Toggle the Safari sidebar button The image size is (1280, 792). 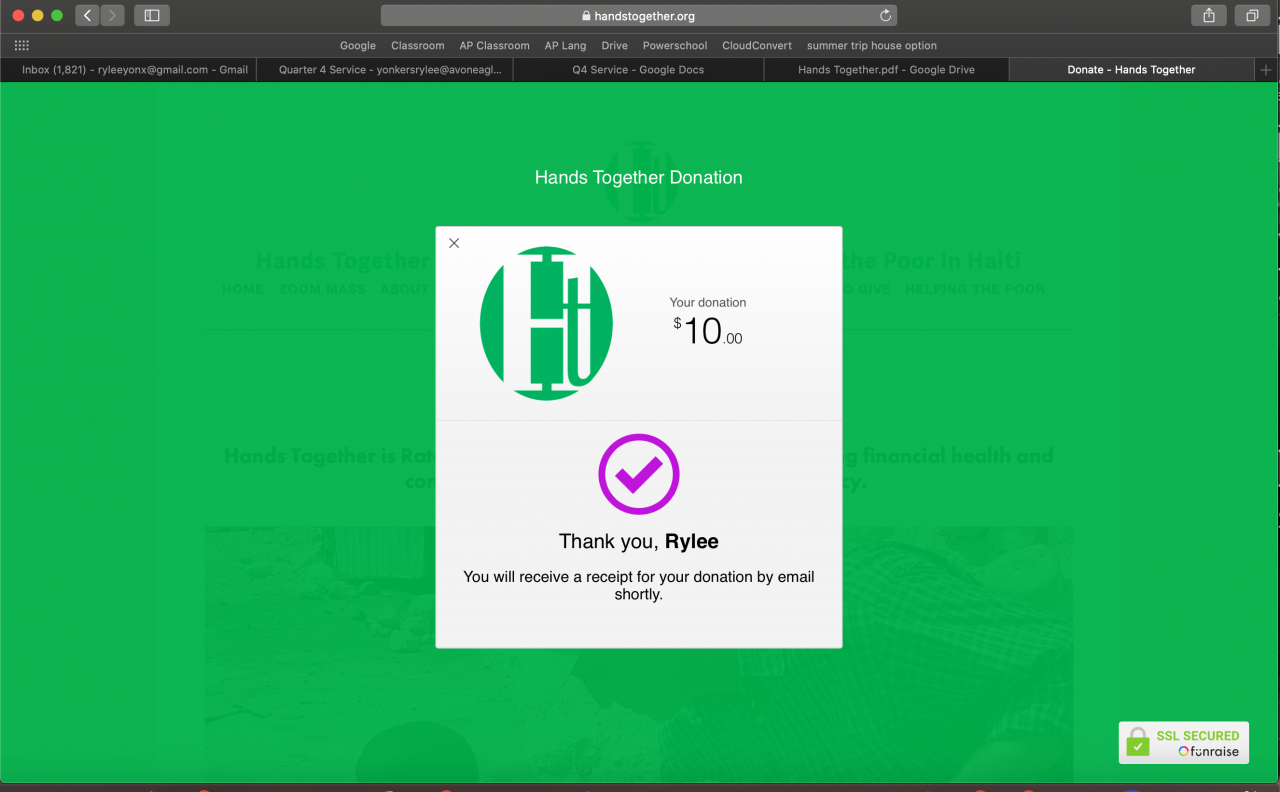(152, 15)
